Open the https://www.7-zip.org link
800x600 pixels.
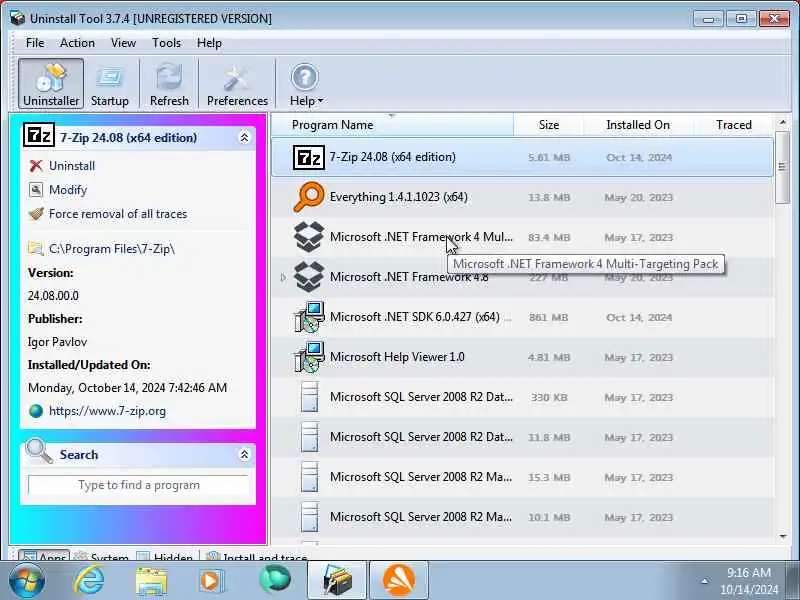(107, 411)
